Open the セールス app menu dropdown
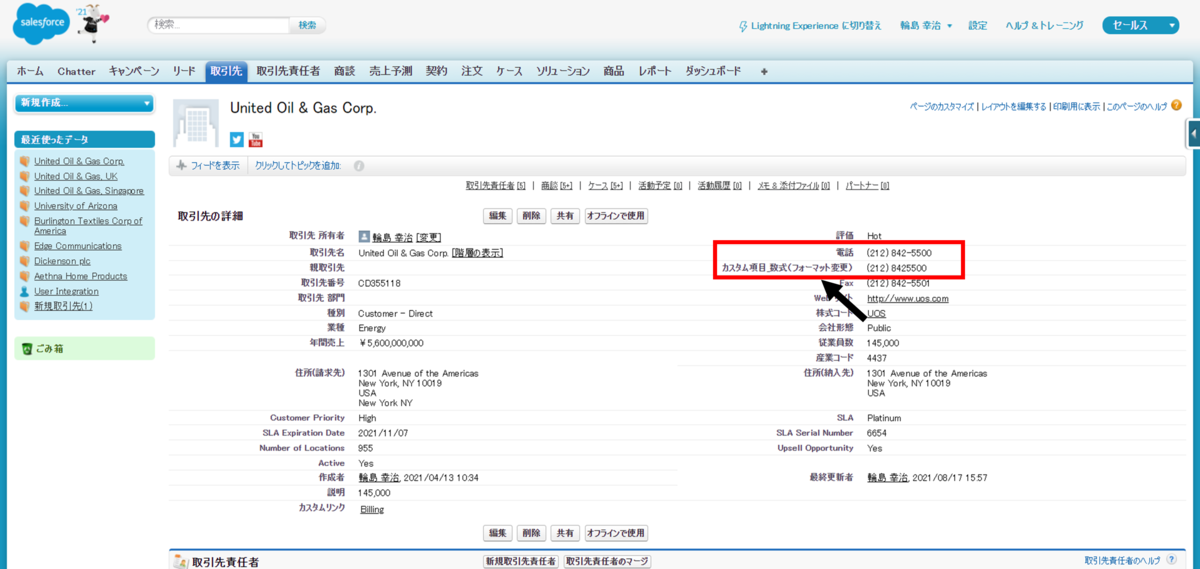This screenshot has width=1200, height=569. click(x=1140, y=26)
